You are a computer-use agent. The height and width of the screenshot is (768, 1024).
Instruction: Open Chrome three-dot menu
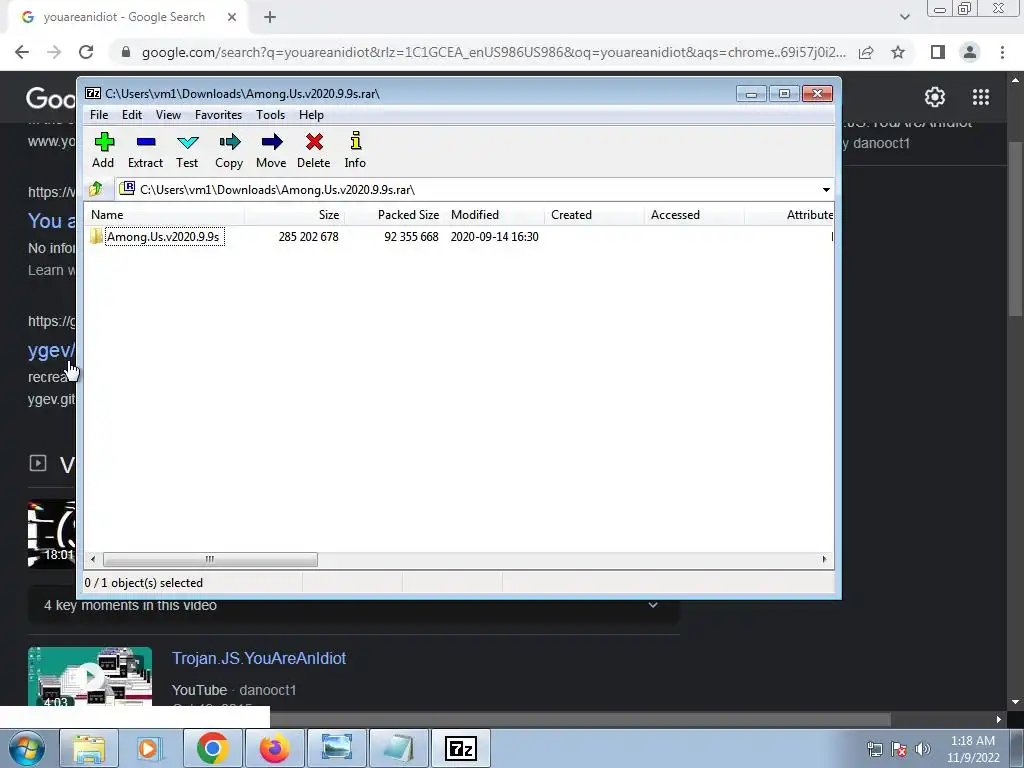point(1002,52)
